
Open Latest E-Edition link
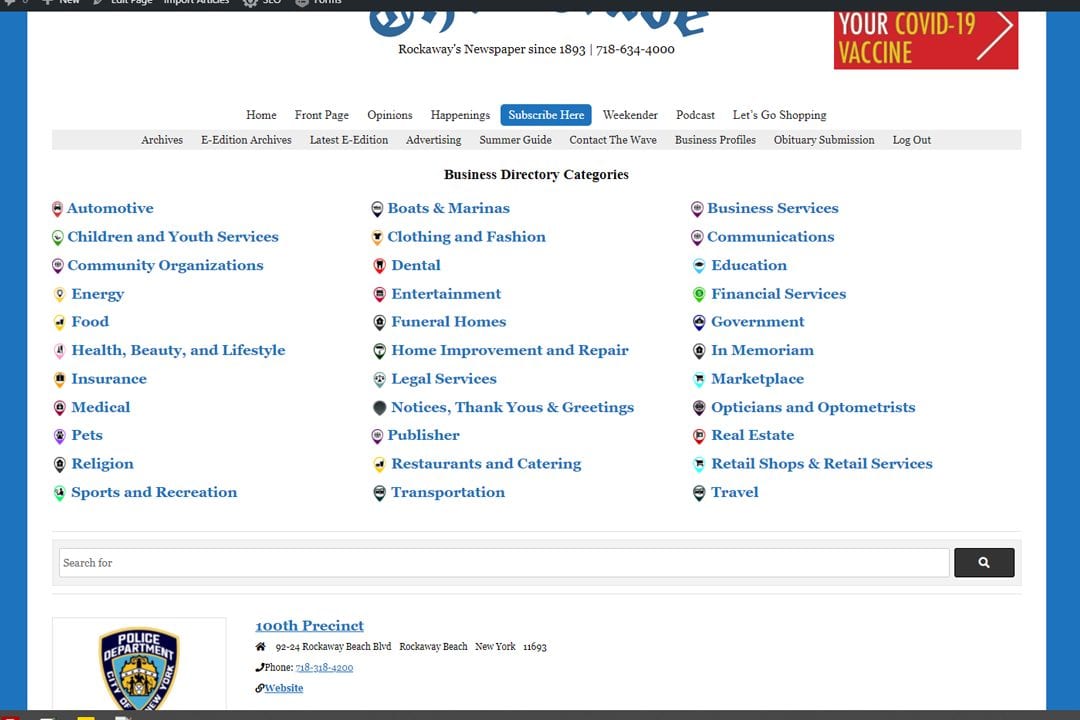click(x=349, y=140)
